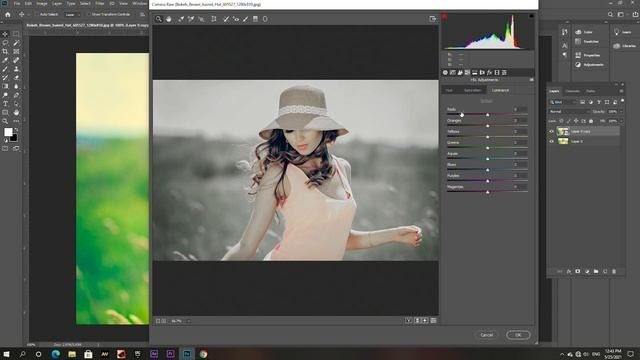Open blending mode Normal dropdown

click(x=569, y=111)
